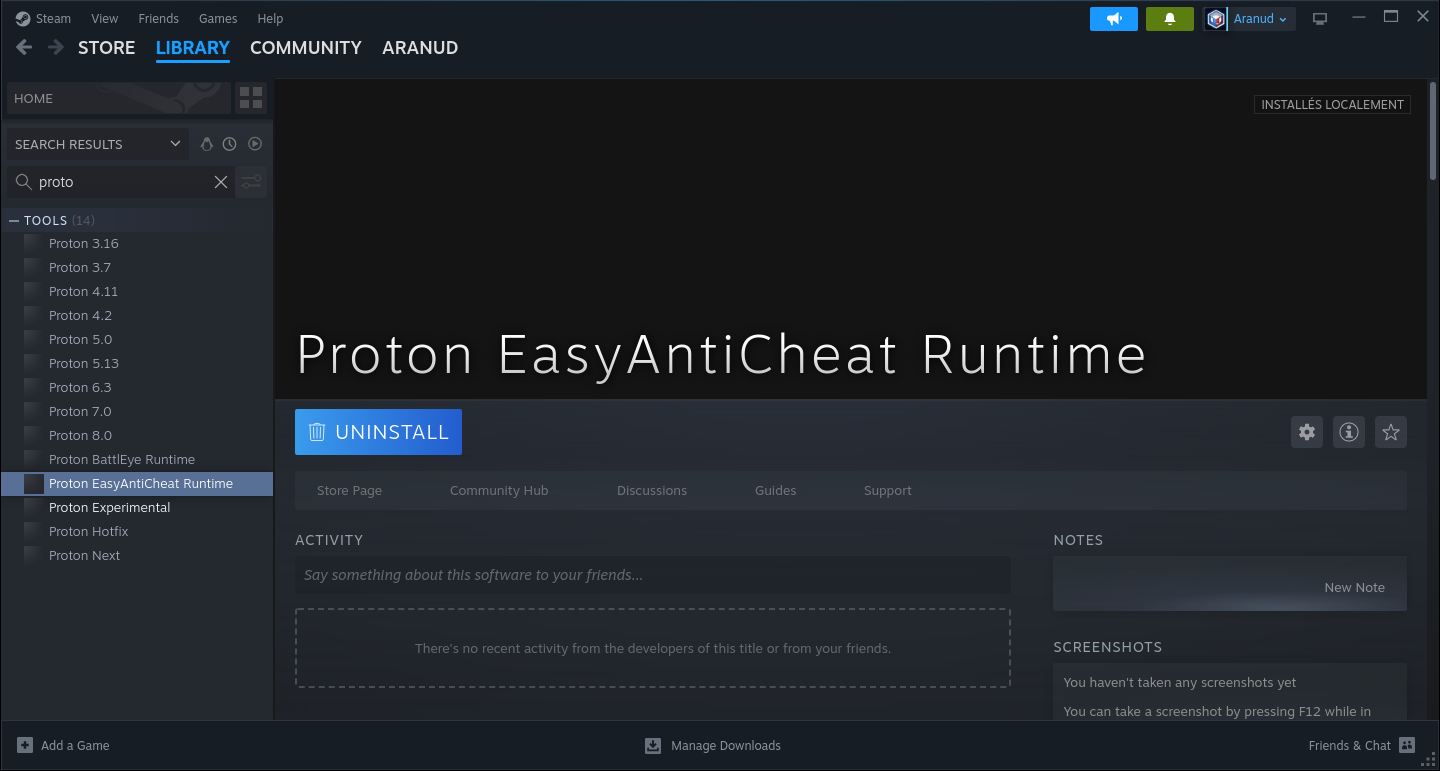Go forward with the right arrow
Screen dimensions: 1440x771
point(56,47)
